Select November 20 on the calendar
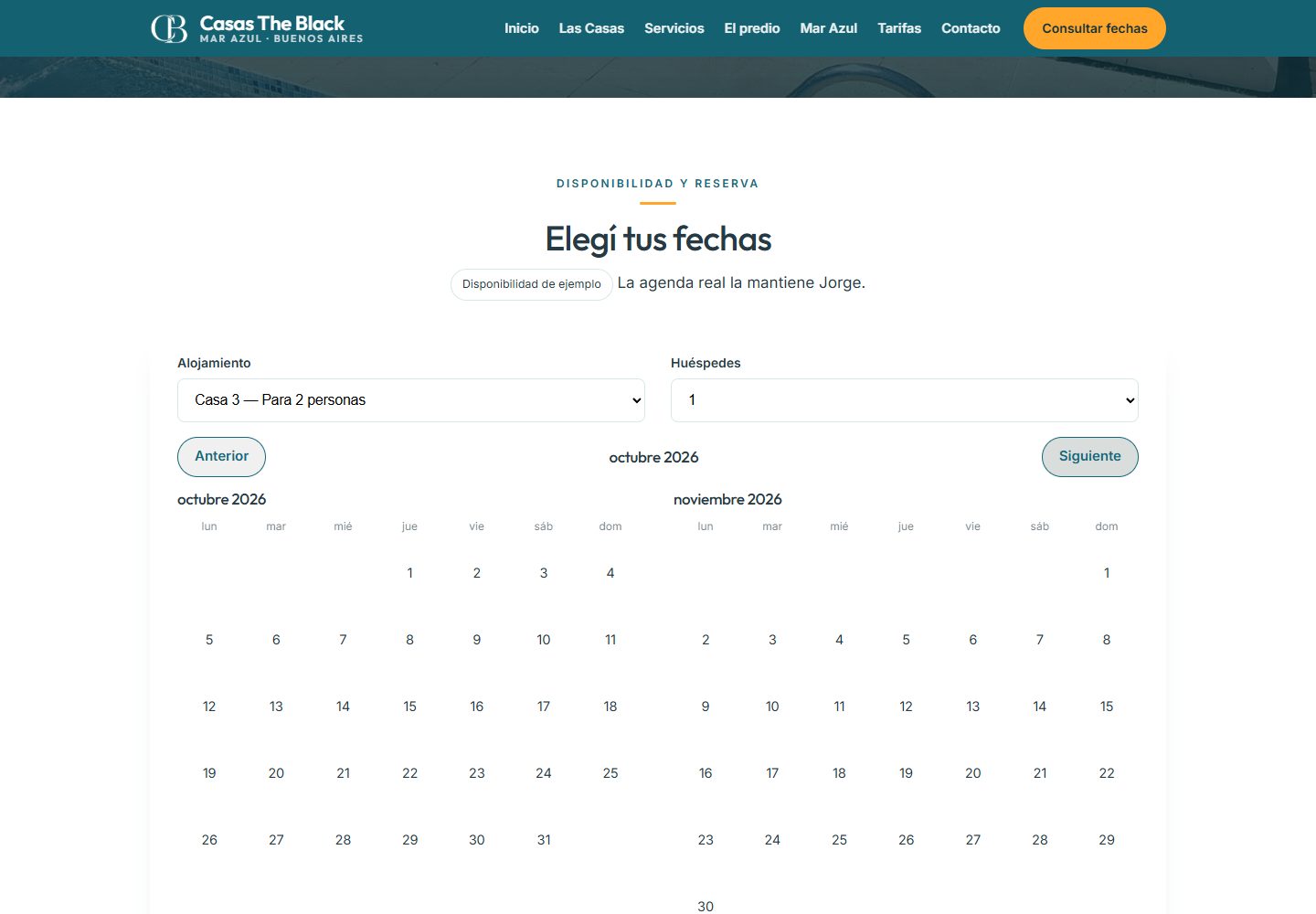 click(x=973, y=773)
